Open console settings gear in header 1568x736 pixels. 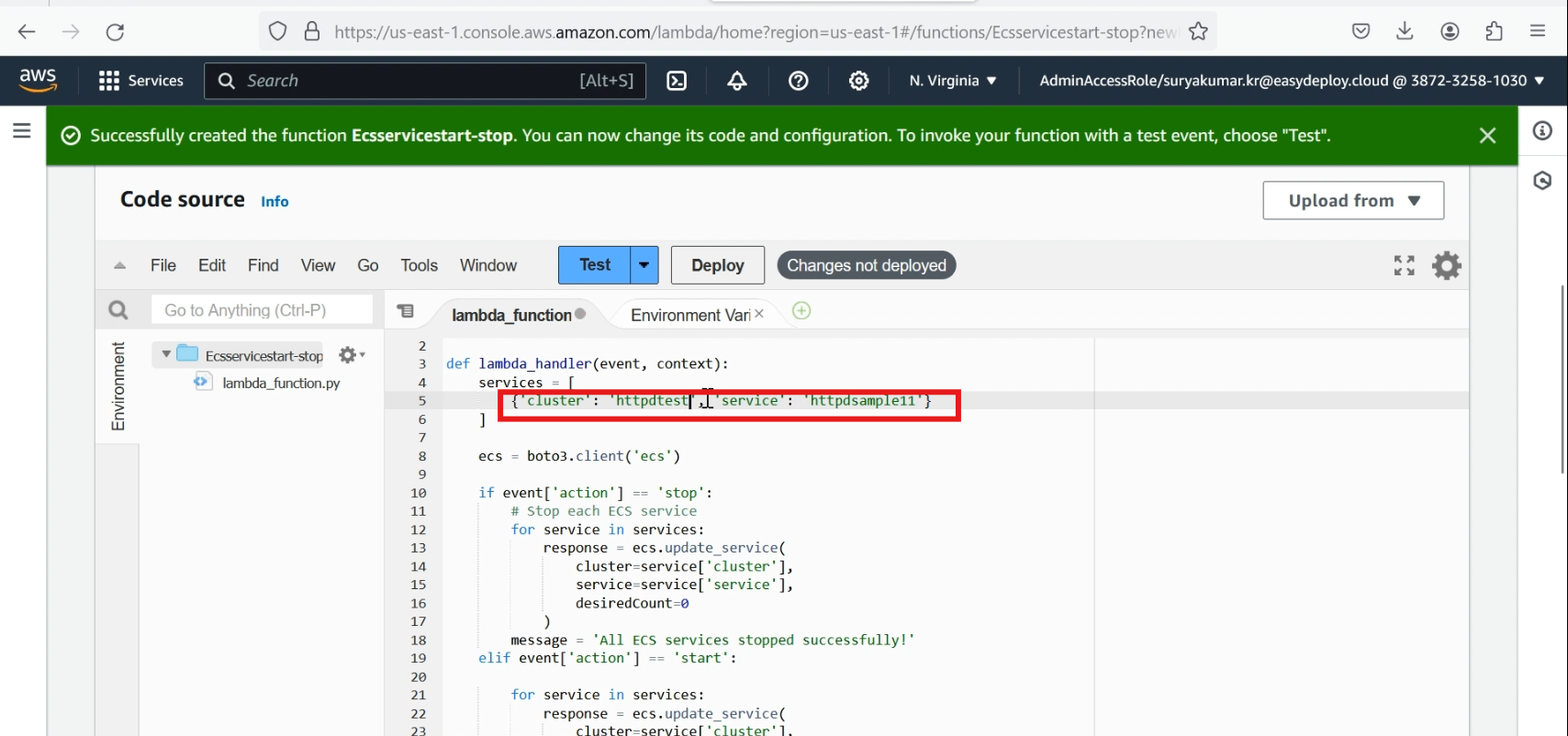tap(858, 81)
